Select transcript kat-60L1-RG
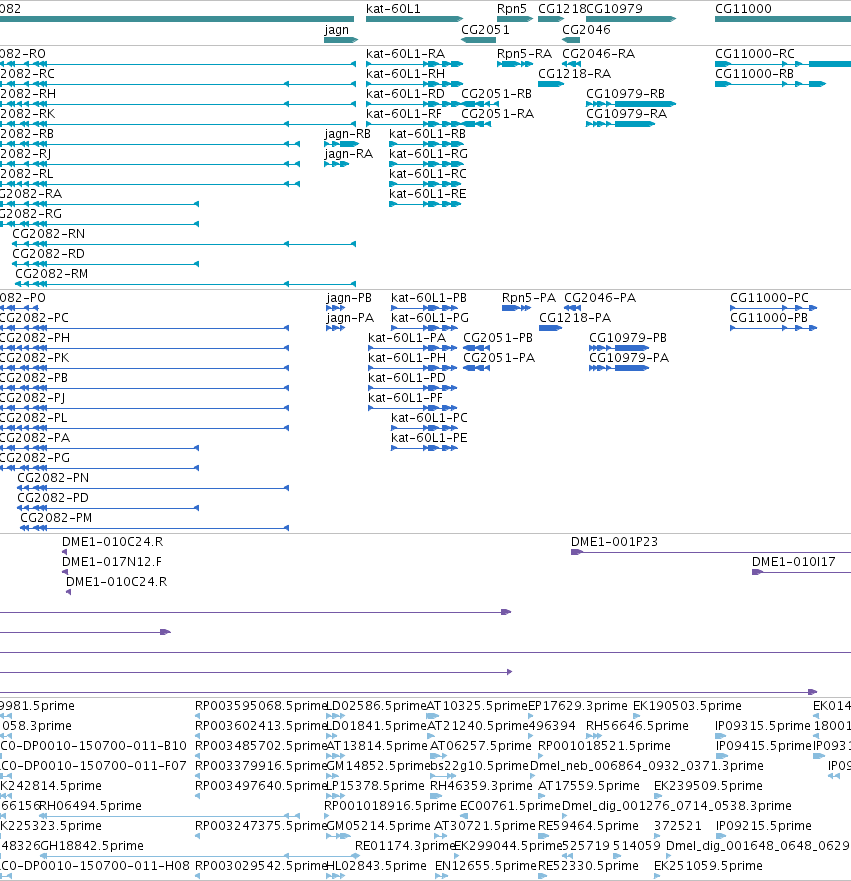Viewport: 851px width, 881px height. tap(426, 164)
